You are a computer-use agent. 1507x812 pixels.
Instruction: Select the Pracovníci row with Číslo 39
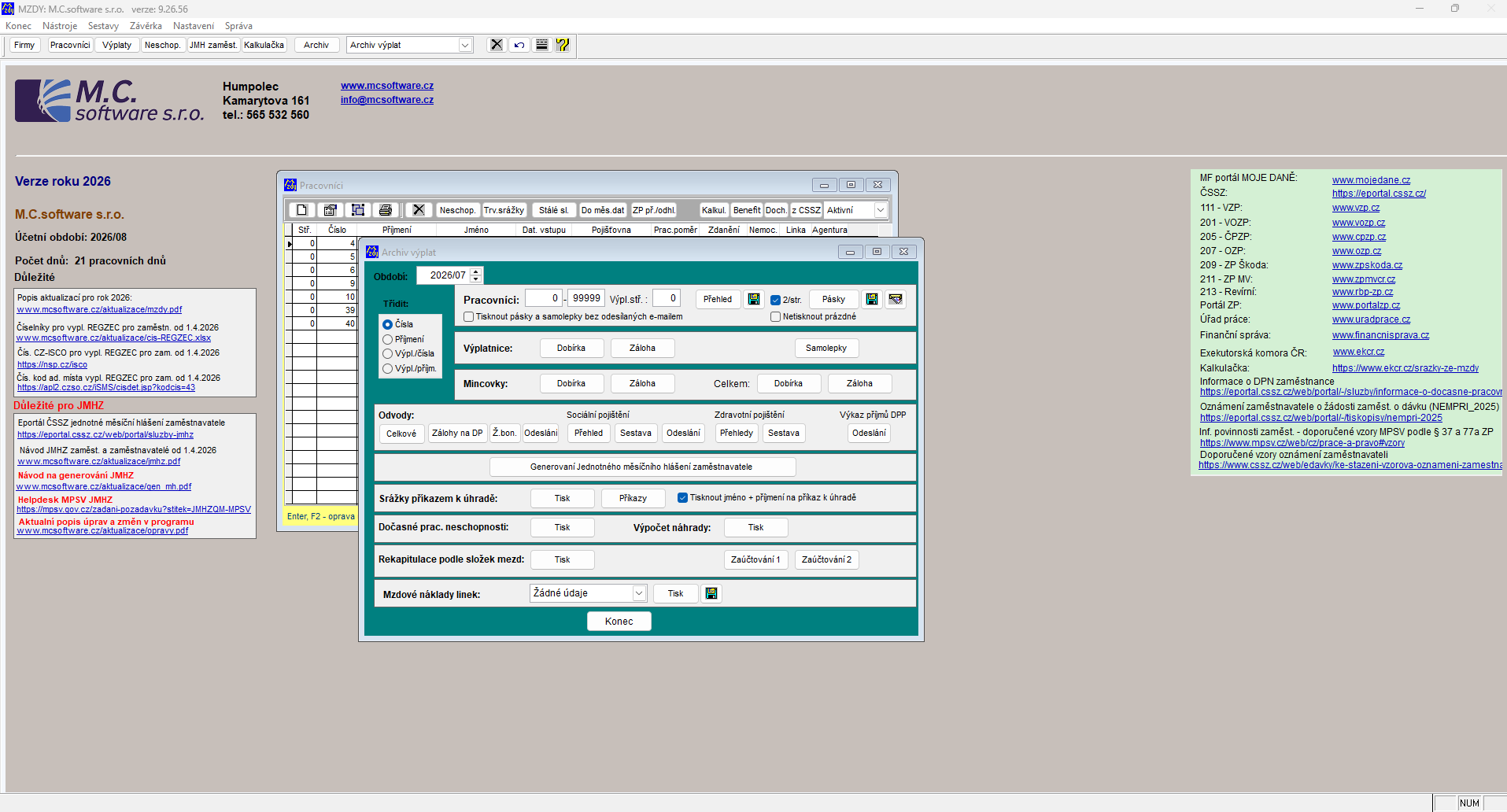pyautogui.click(x=321, y=310)
